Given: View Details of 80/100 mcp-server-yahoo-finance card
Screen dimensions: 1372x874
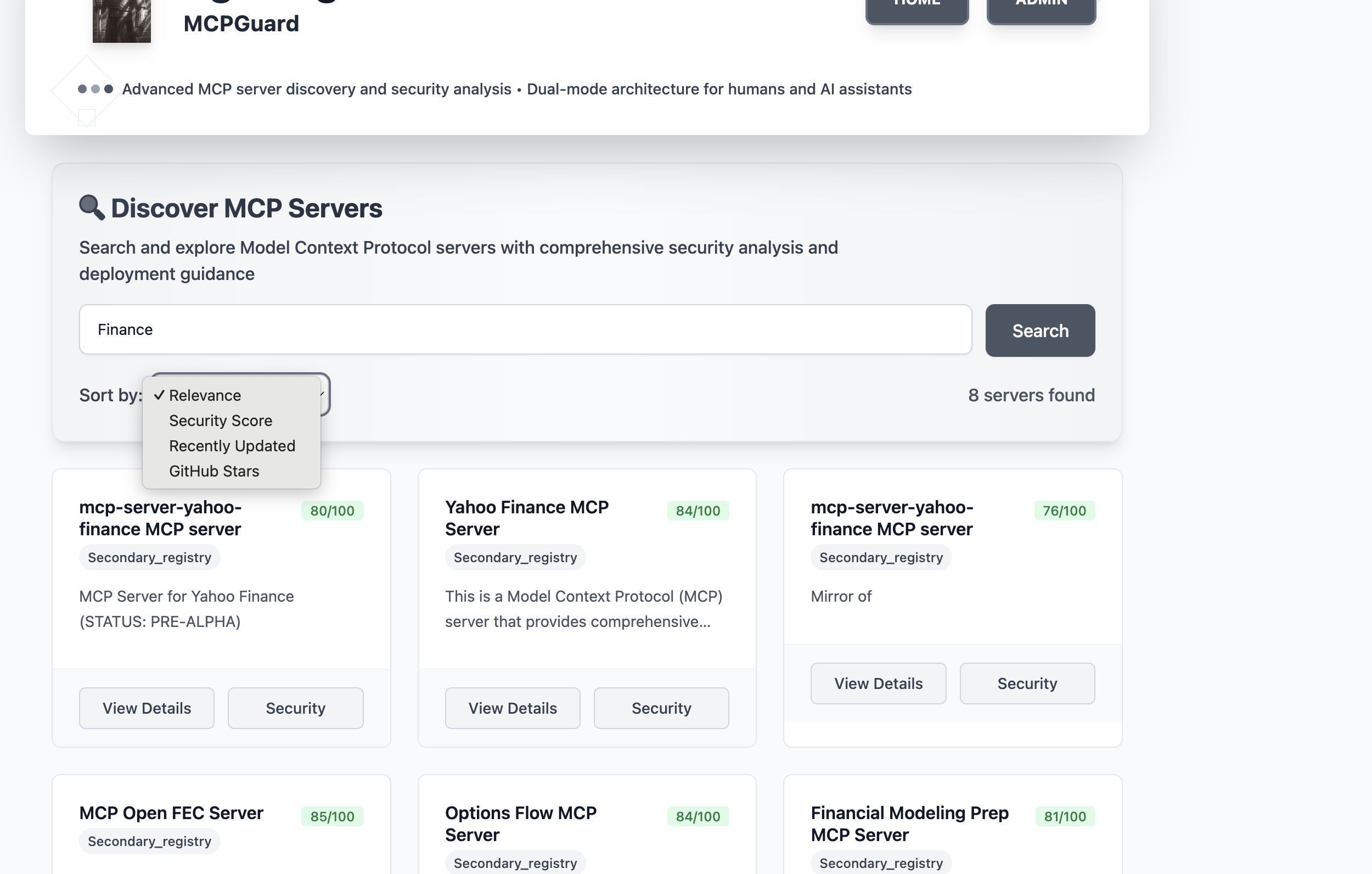Looking at the screenshot, I should point(147,708).
